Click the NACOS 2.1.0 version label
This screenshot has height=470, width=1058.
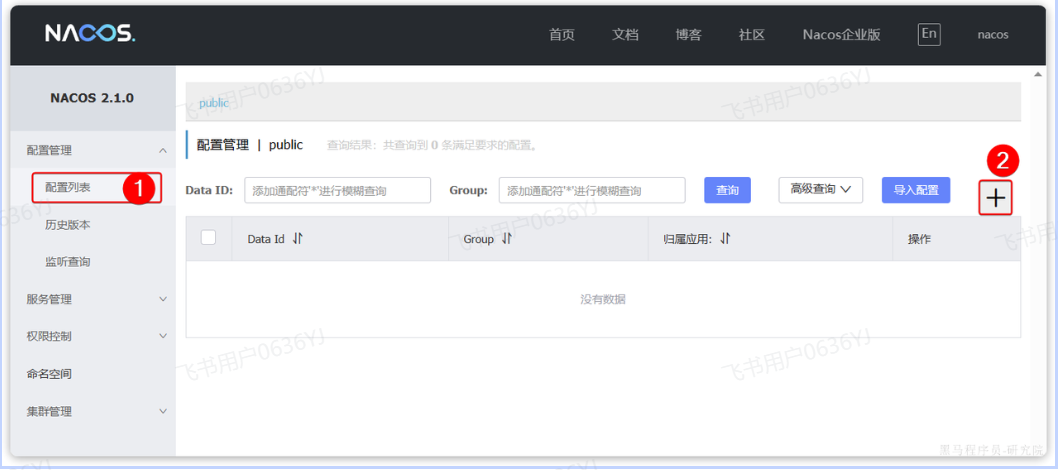92,98
